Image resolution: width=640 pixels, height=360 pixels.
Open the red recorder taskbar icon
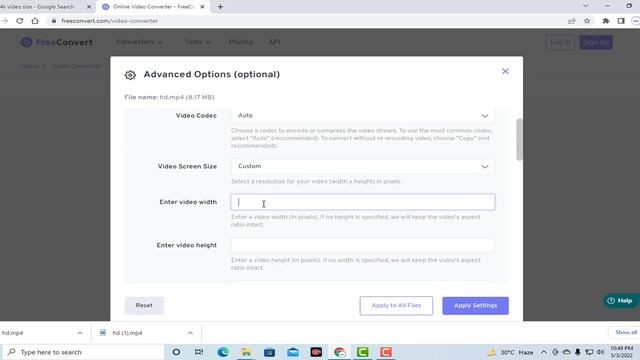[386, 352]
